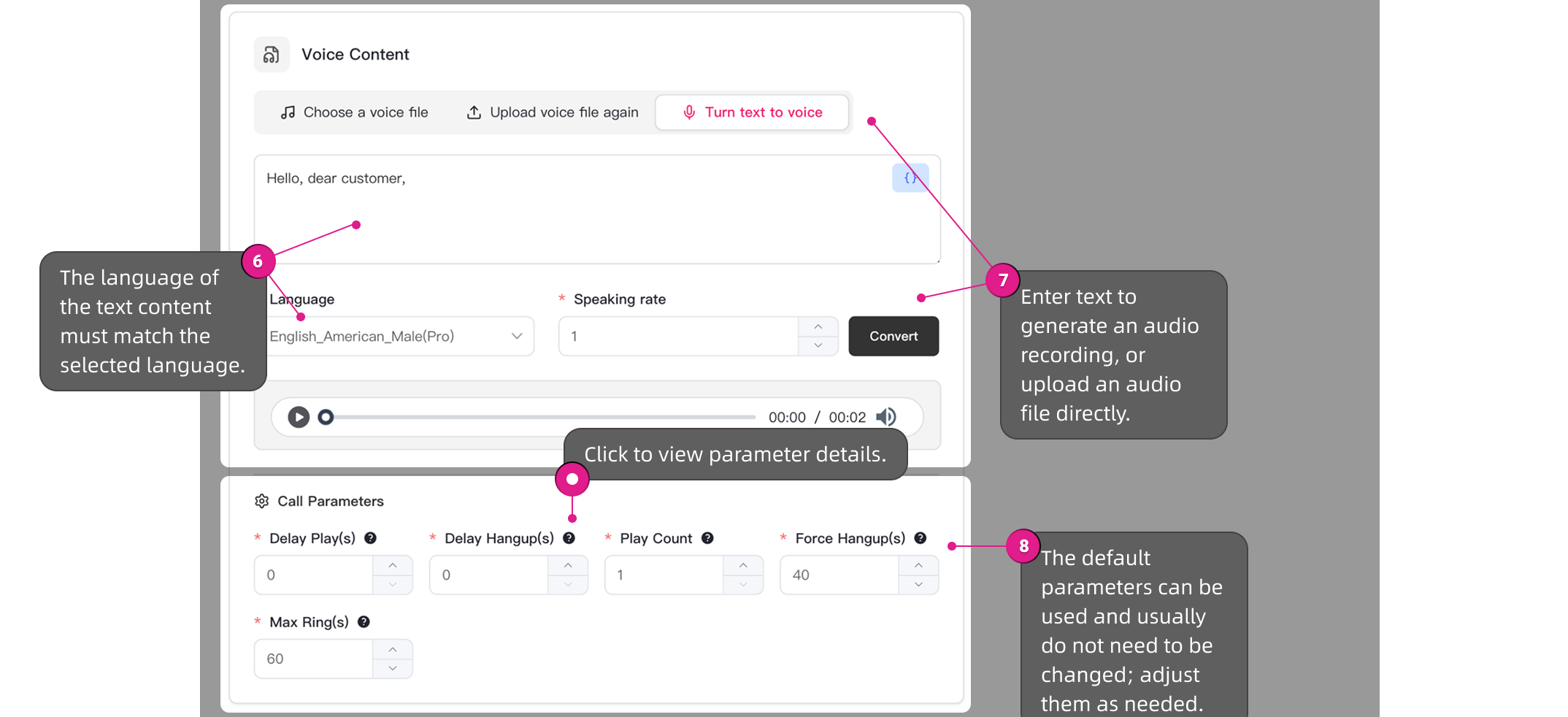Switch to the Choose a voice file tab

click(x=355, y=112)
